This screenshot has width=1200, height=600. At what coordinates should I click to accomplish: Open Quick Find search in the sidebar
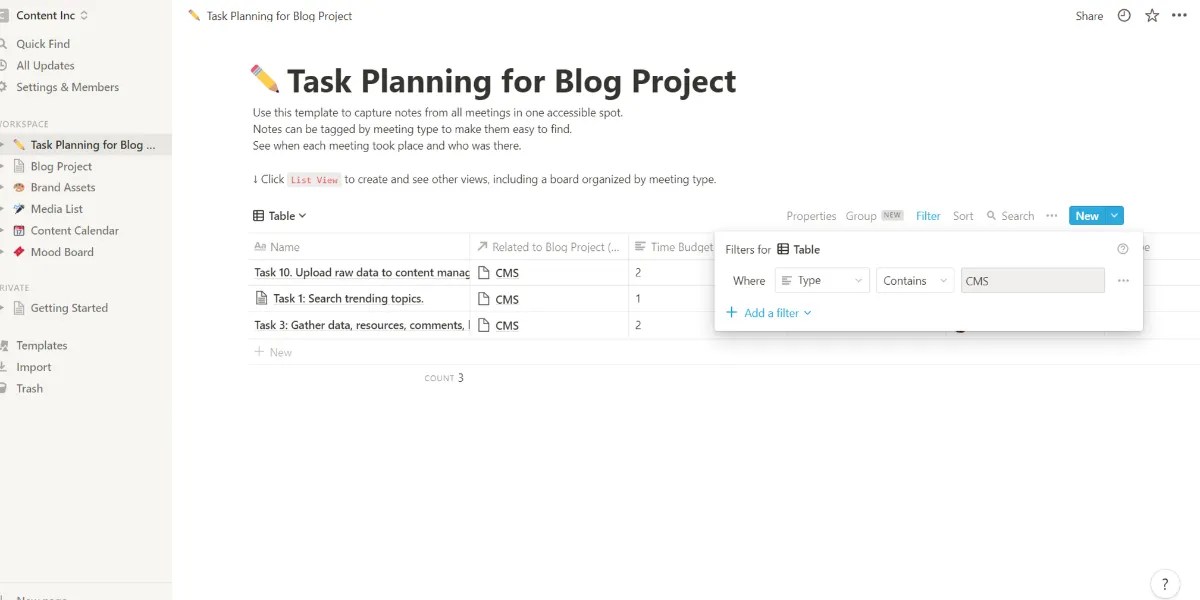(45, 43)
